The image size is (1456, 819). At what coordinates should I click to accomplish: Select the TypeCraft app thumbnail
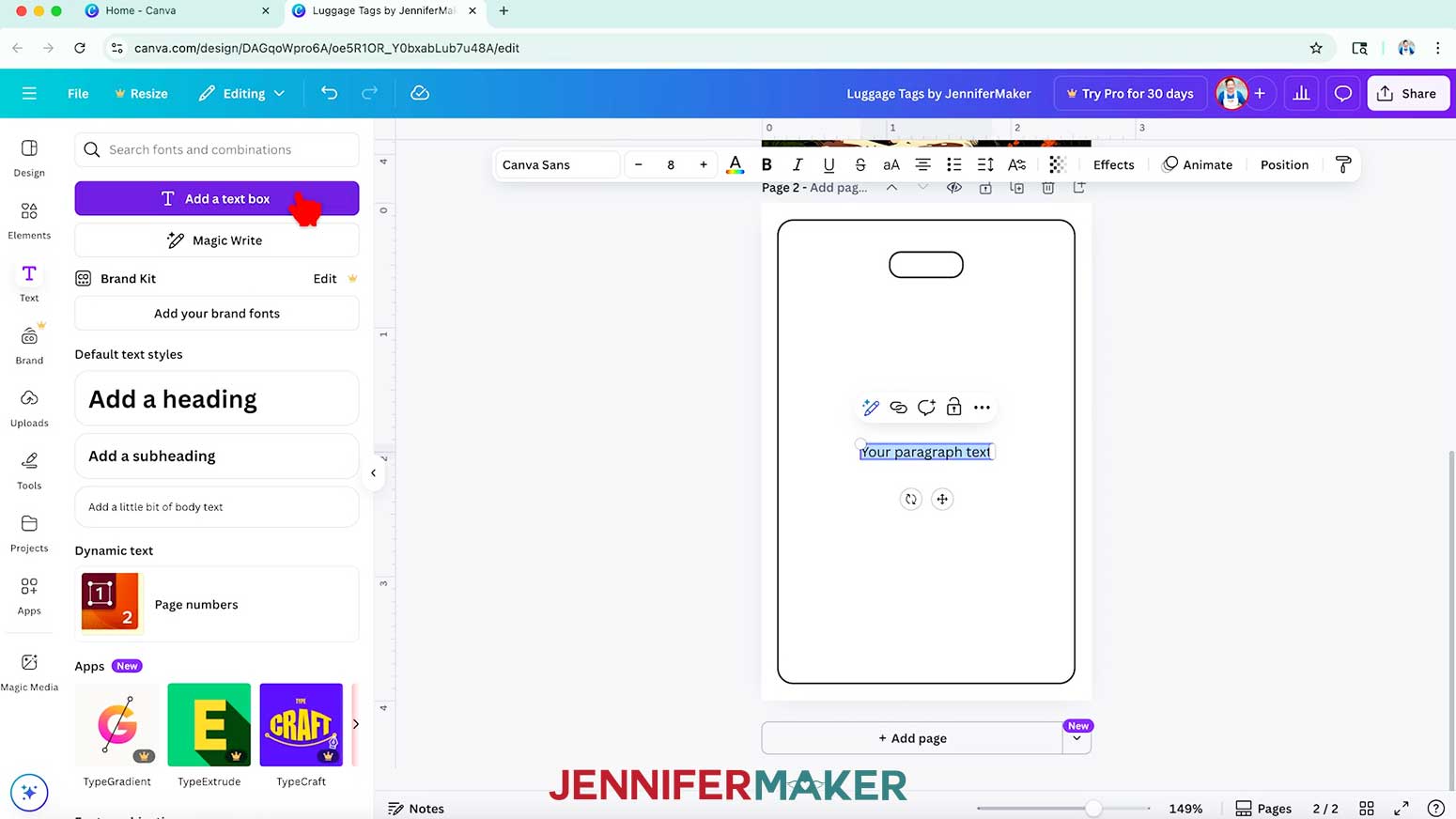click(x=302, y=725)
